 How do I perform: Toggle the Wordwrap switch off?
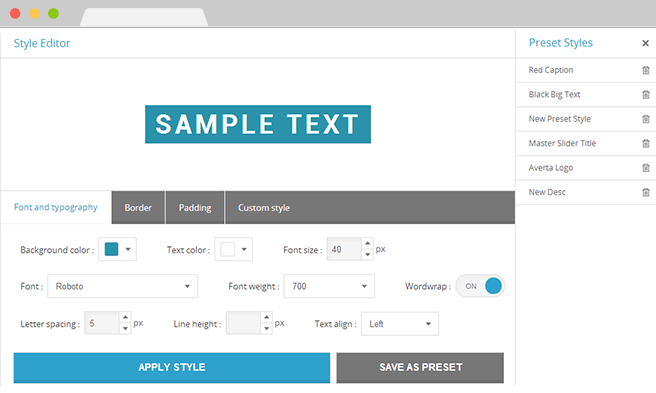coord(480,286)
